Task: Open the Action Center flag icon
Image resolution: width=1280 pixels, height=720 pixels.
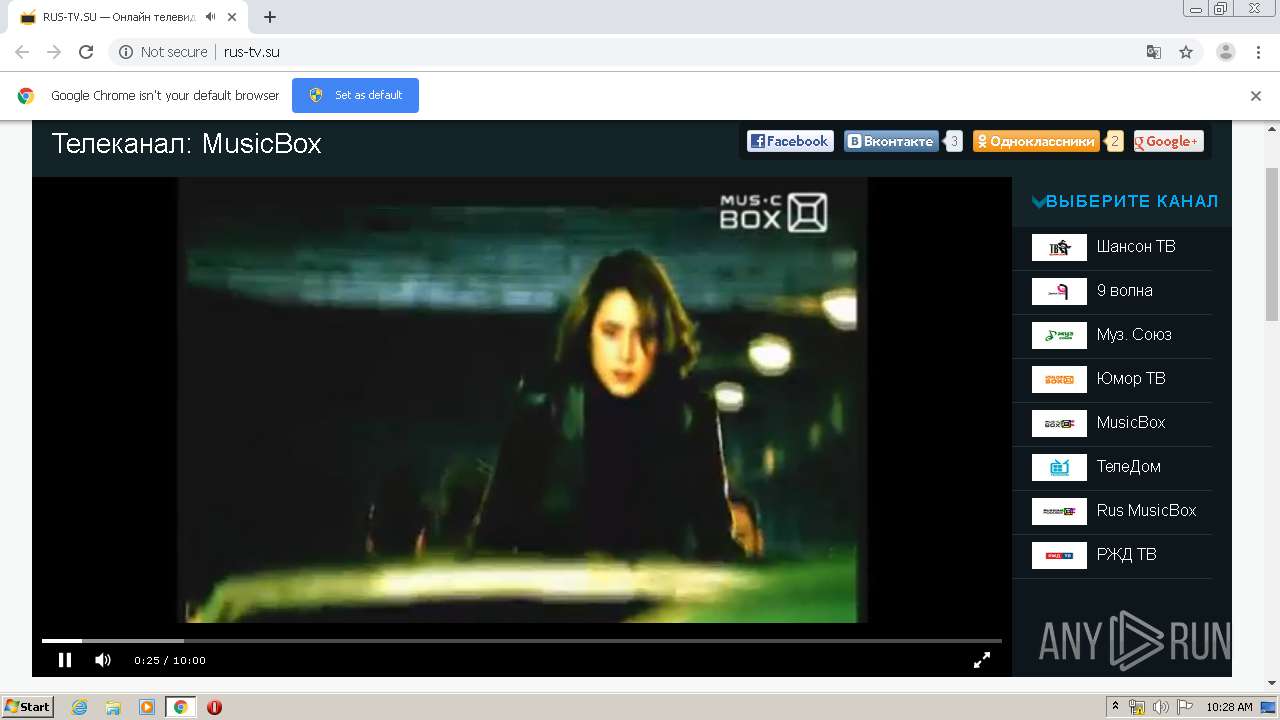Action: click(x=1185, y=707)
